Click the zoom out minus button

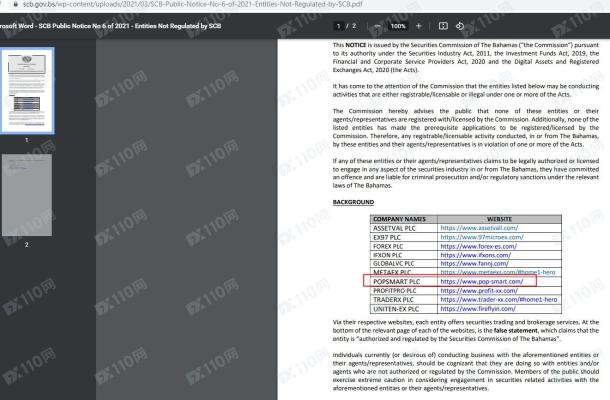[x=377, y=26]
